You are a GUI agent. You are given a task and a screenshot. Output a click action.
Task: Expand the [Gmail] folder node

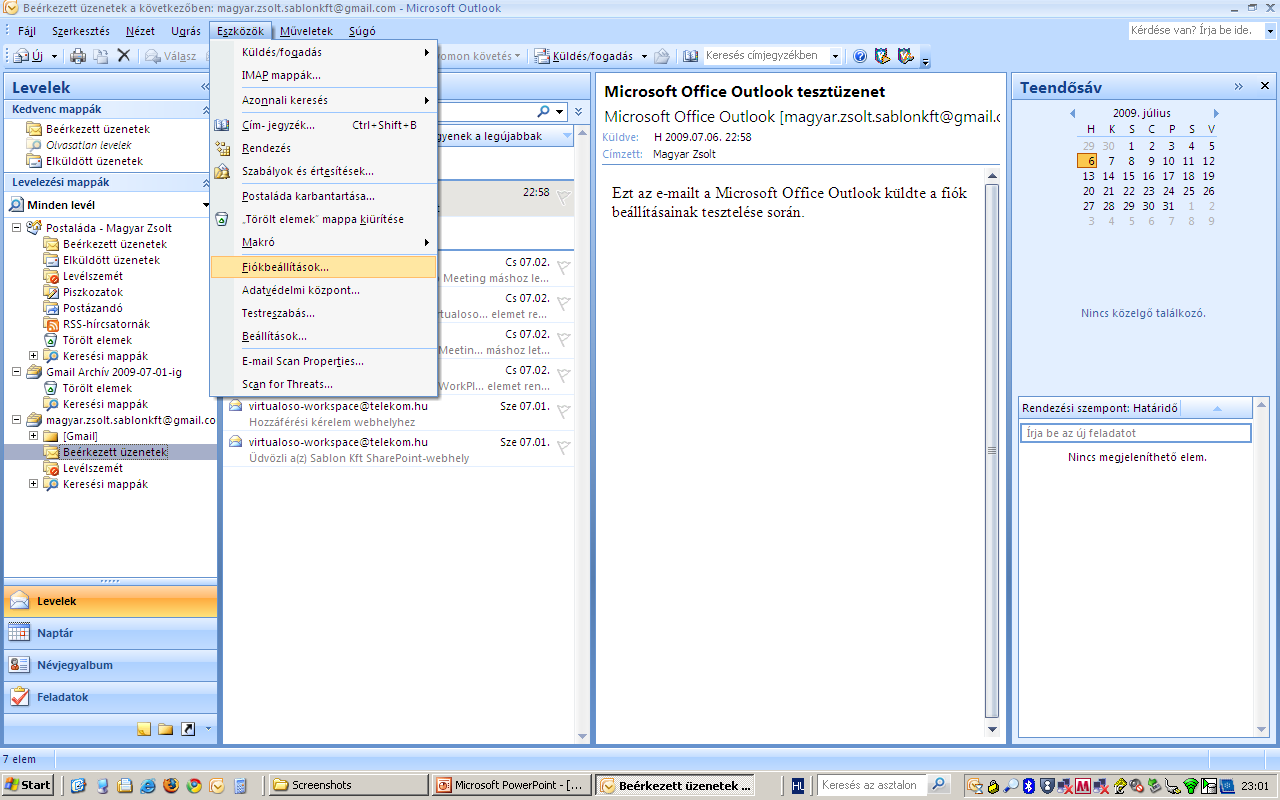pyautogui.click(x=33, y=436)
